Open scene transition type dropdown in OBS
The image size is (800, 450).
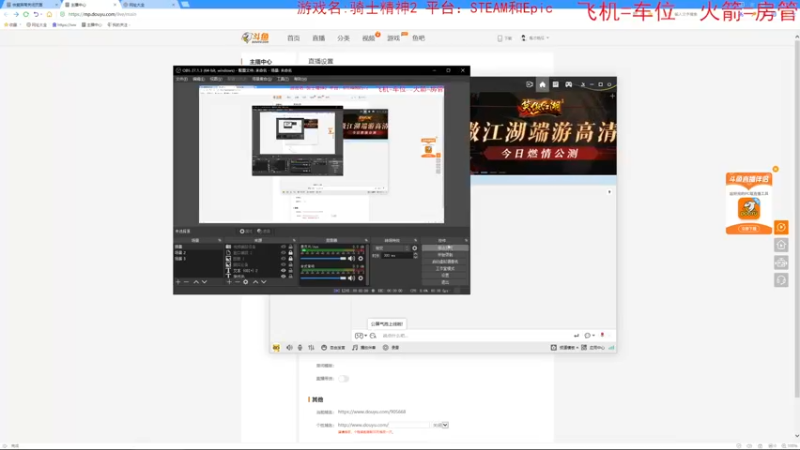click(391, 248)
